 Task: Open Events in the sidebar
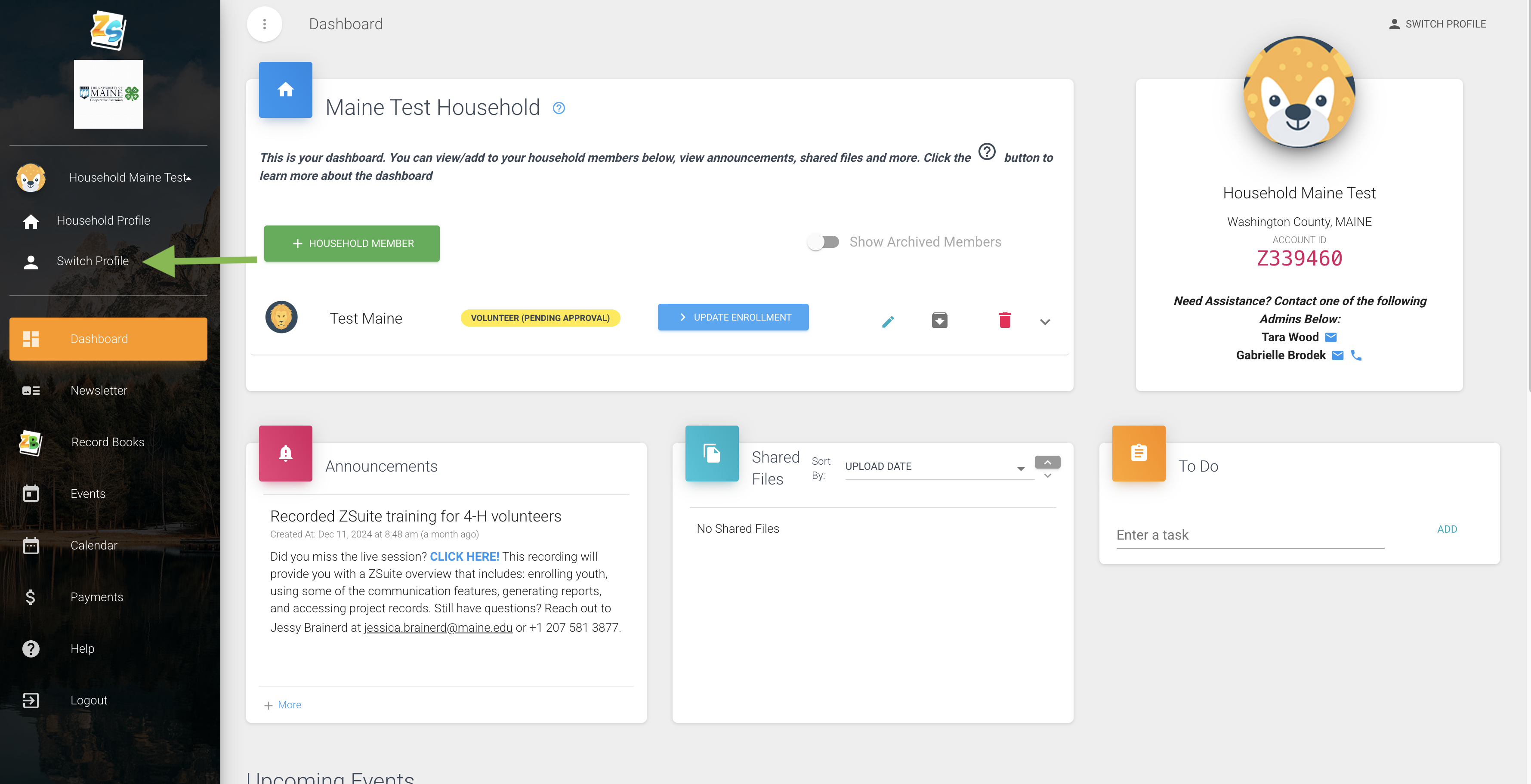click(x=87, y=494)
